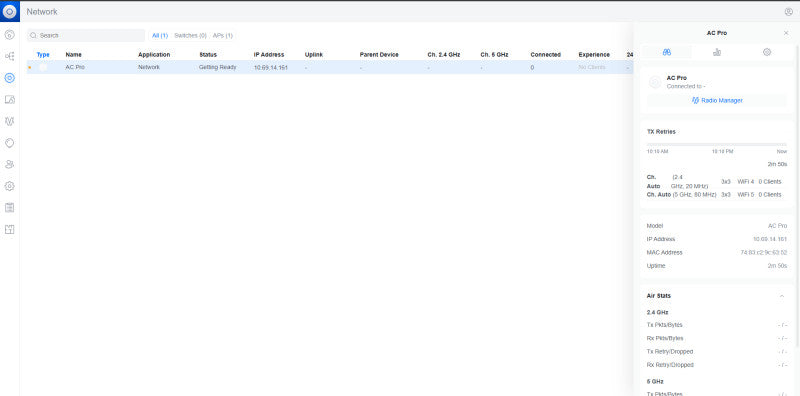Switch to the gear settings tab in AC Pro panel
Screen dimensions: 800x396
tap(767, 52)
